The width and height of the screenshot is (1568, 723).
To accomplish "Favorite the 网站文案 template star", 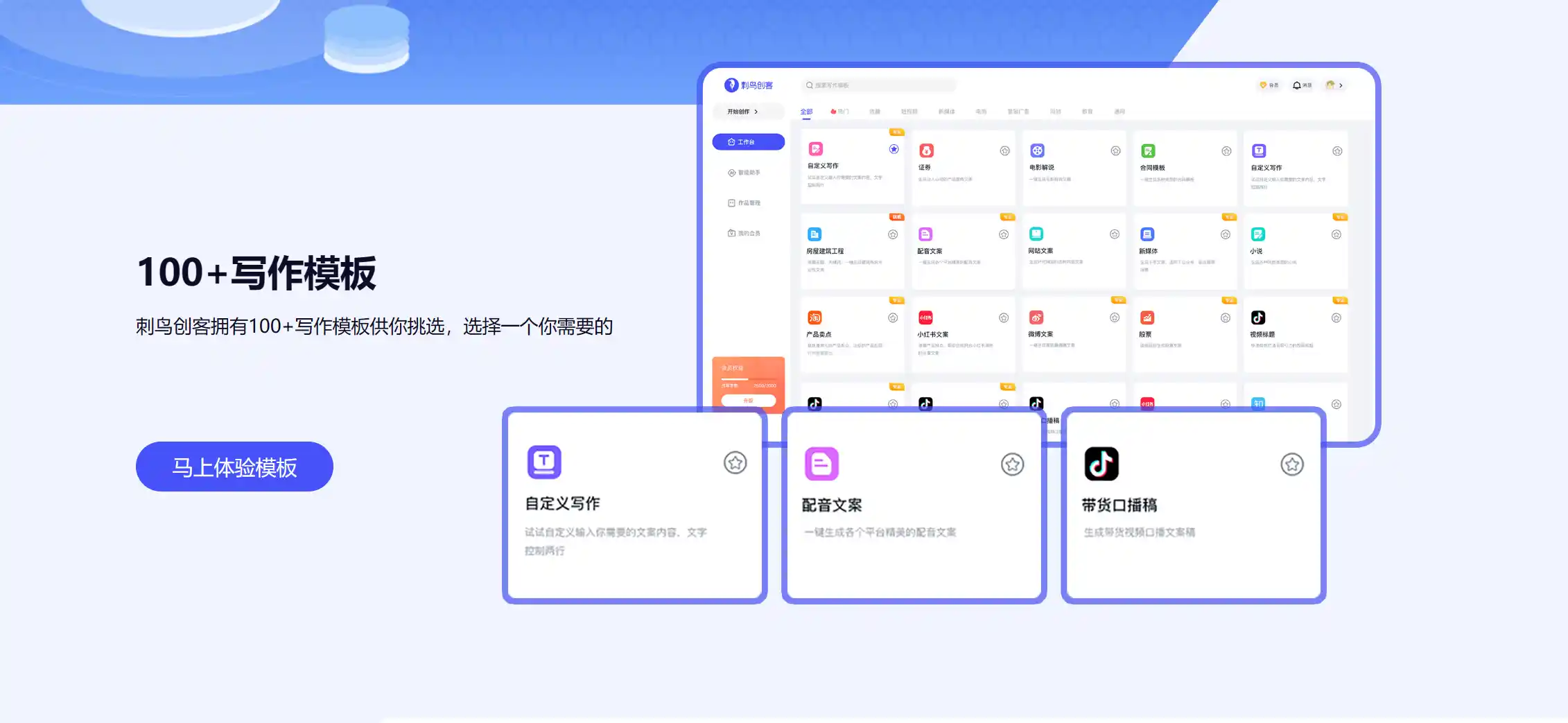I will tap(1115, 234).
